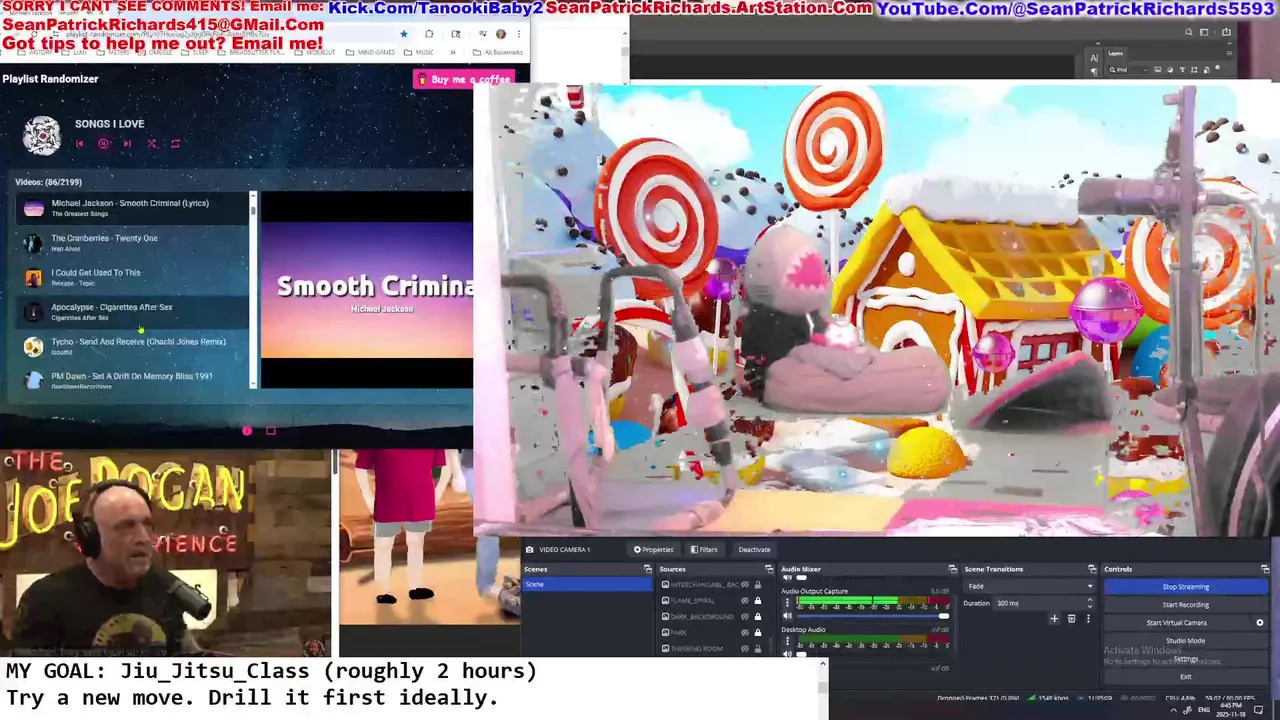Image resolution: width=1280 pixels, height=720 pixels.
Task: Open Properties for VIDEO CAMERA 1 source
Action: 653,549
